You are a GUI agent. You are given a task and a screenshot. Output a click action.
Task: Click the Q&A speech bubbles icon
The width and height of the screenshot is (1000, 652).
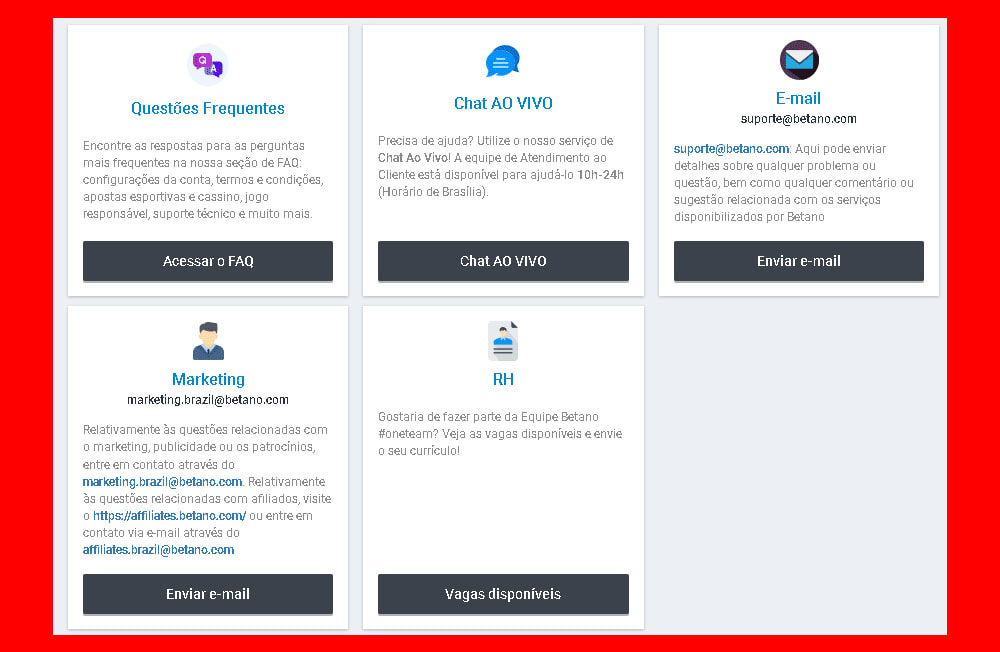[x=208, y=64]
